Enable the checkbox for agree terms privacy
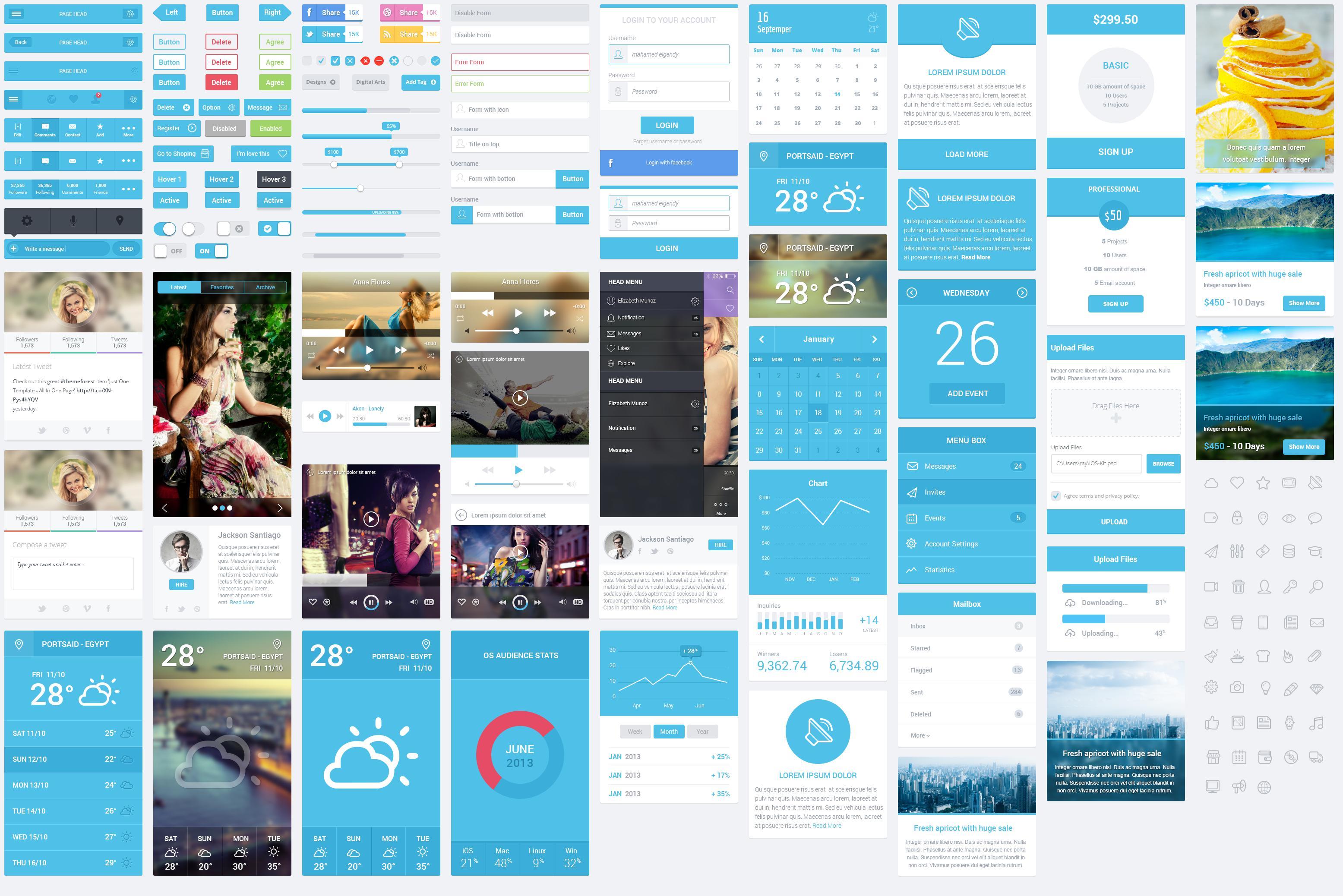This screenshot has height=896, width=1343. coord(1057,495)
